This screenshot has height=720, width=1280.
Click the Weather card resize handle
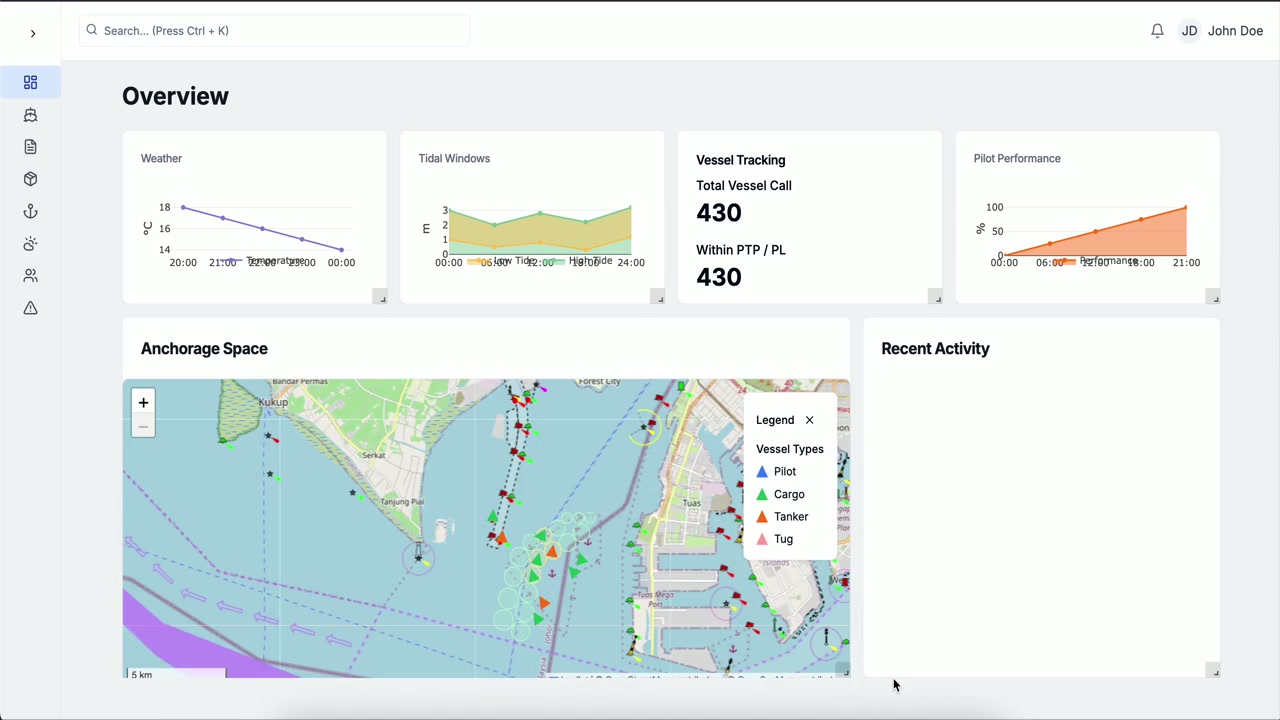coord(380,297)
